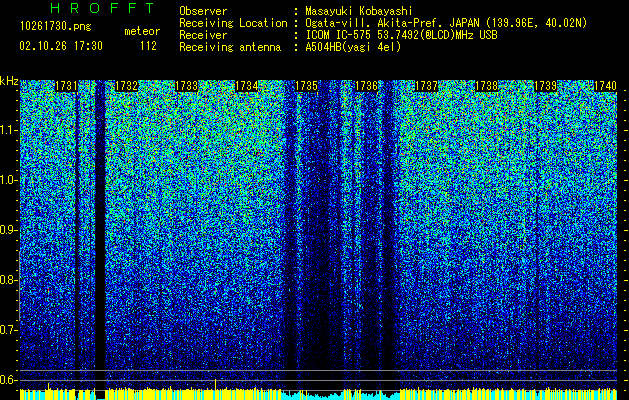Click the 1738 time marker
Viewport: 629px width, 400px height.
[x=486, y=86]
